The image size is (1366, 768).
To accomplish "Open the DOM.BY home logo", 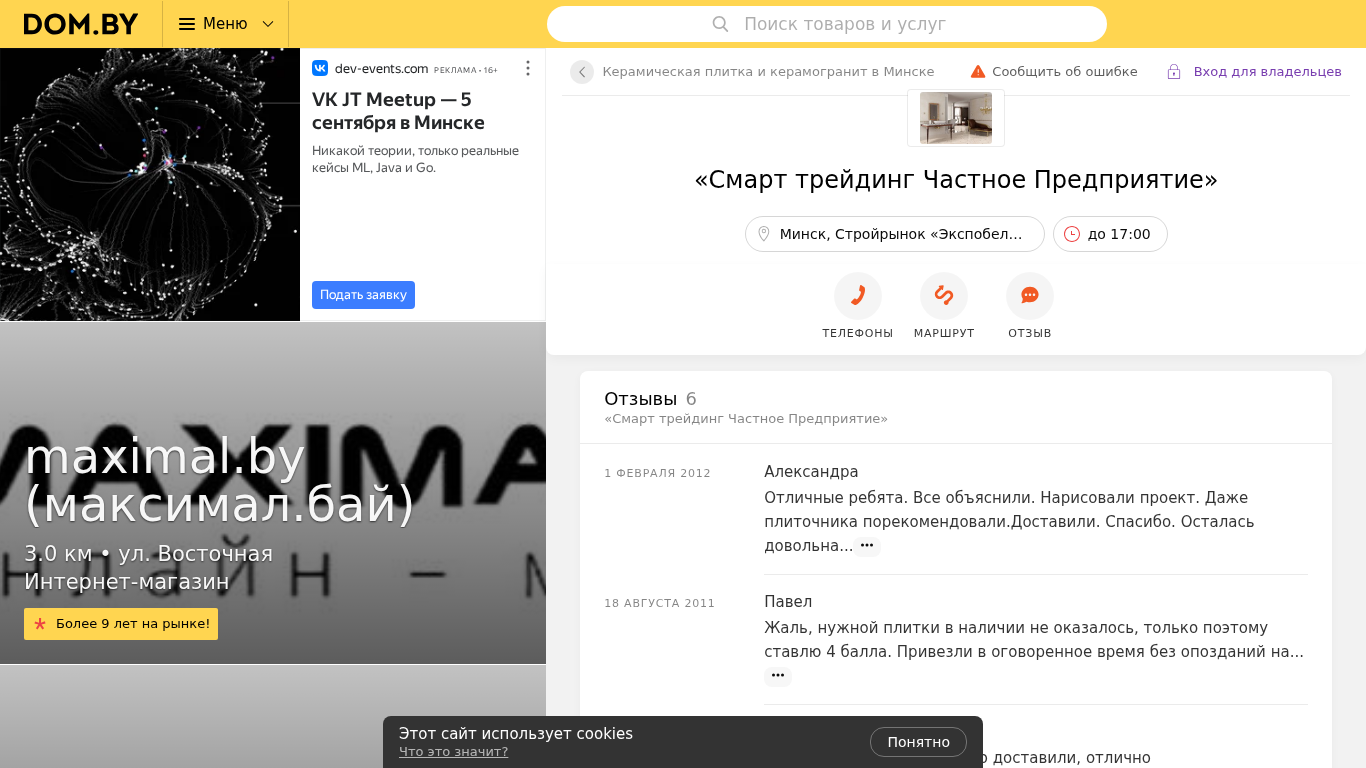I will point(81,24).
